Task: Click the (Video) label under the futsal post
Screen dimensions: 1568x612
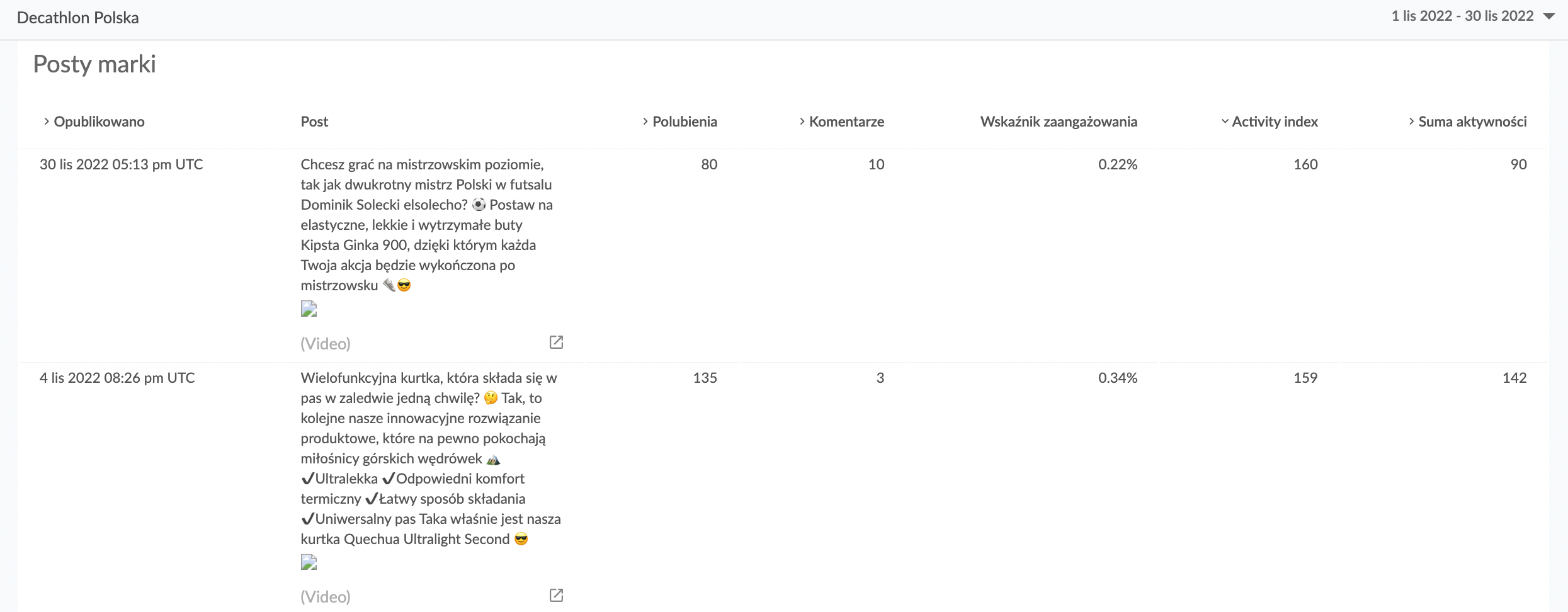Action: [326, 344]
